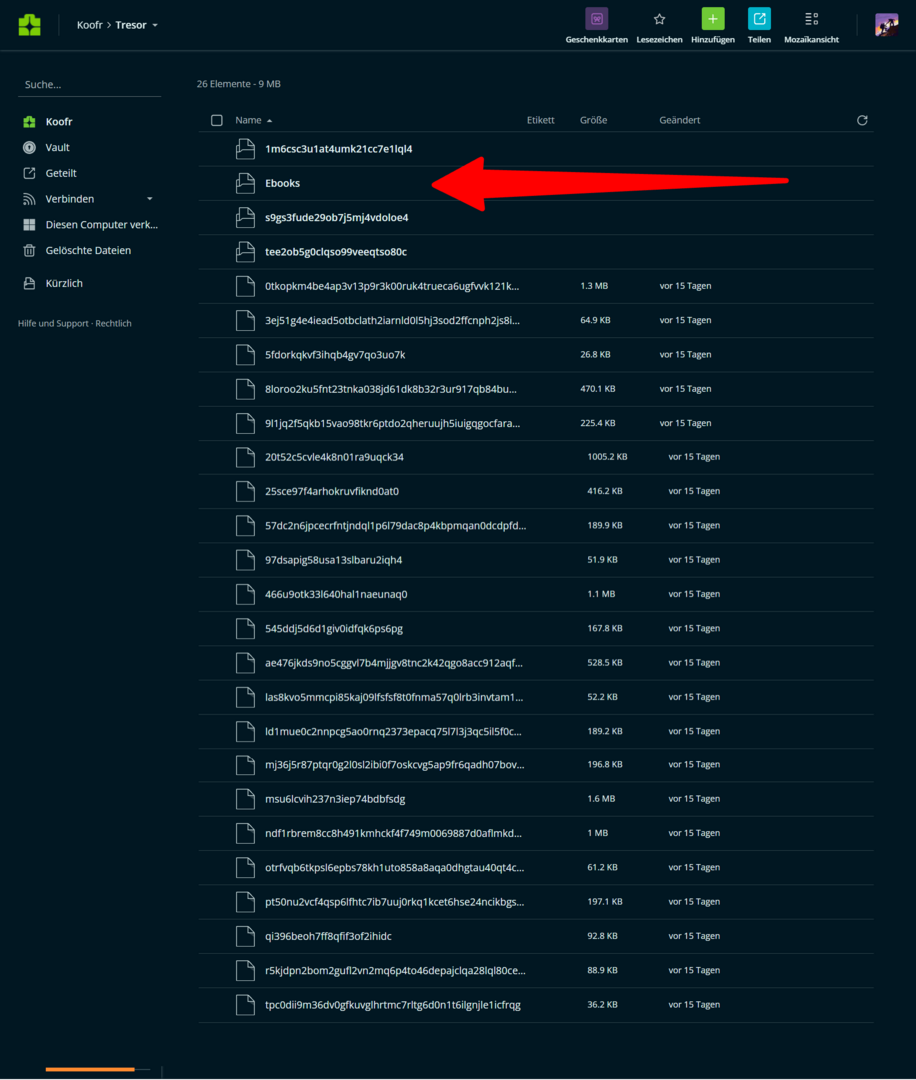The image size is (916, 1080).
Task: Click the Koofr logo icon
Action: 30,25
